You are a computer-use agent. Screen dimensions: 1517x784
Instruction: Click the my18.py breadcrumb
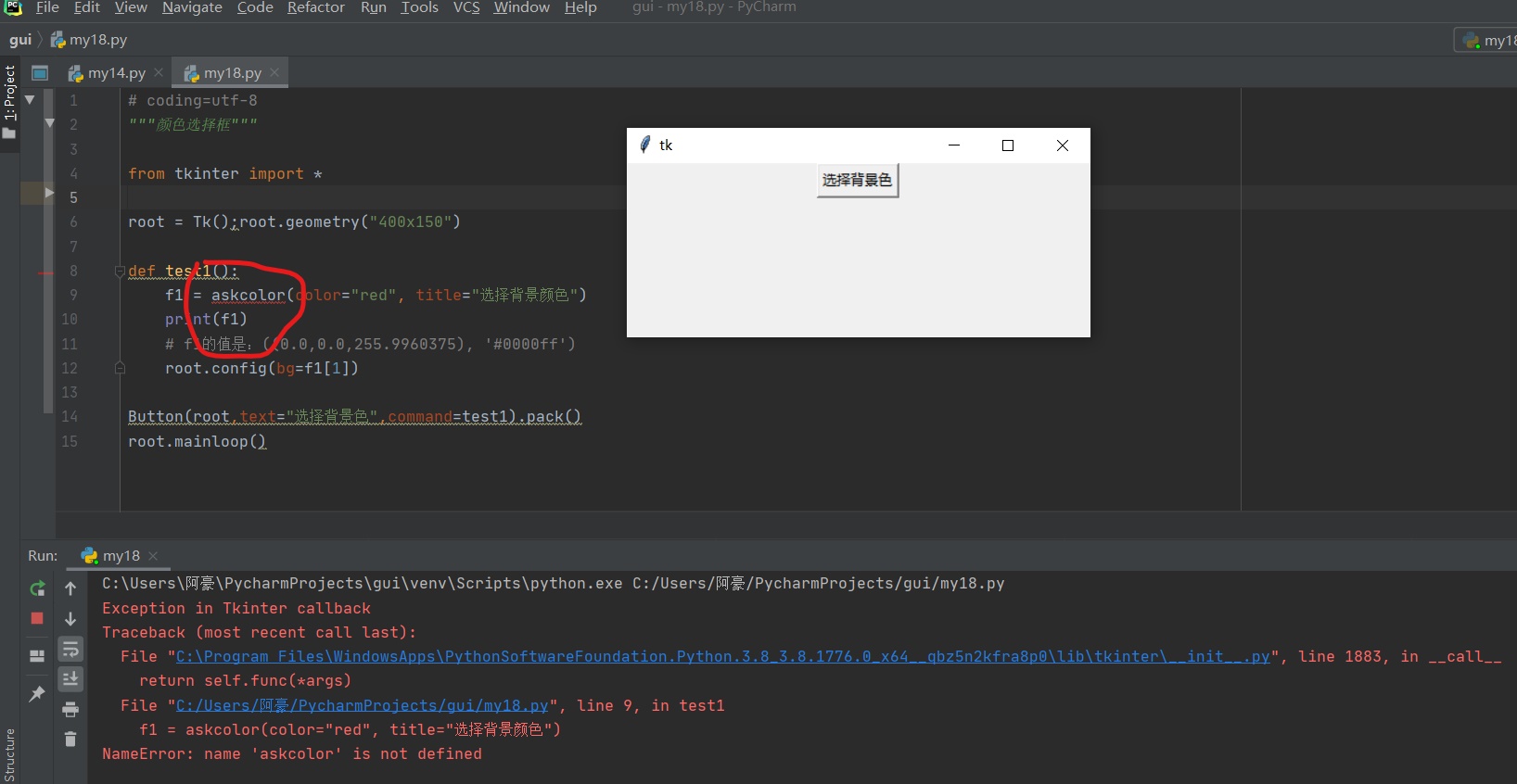click(89, 40)
